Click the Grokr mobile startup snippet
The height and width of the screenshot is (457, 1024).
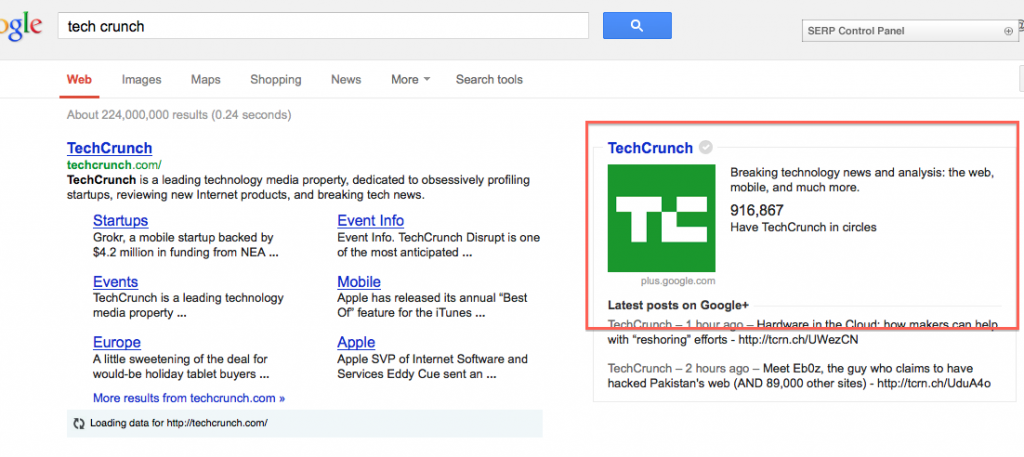pos(187,245)
